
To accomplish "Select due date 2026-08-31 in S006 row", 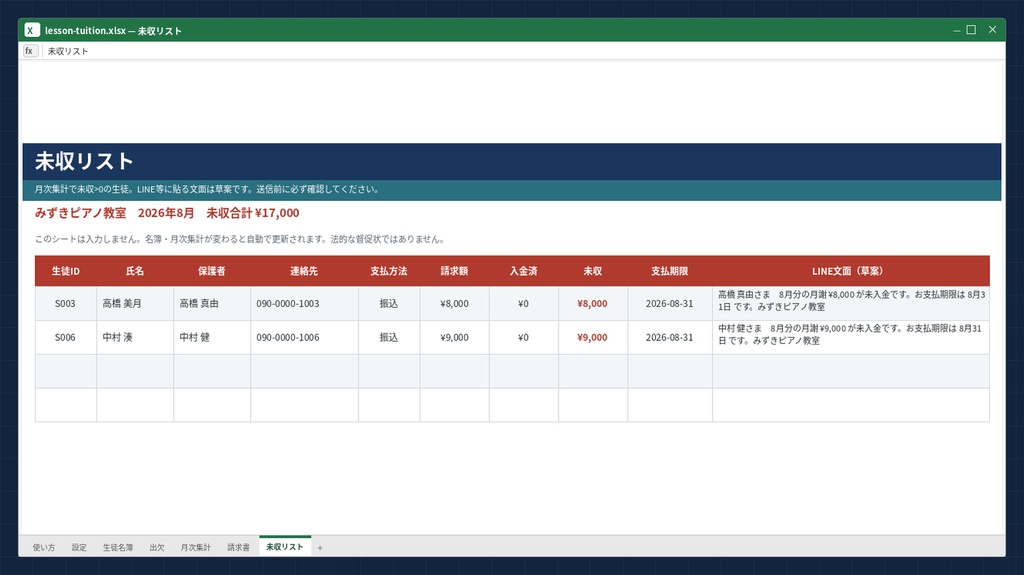I will pyautogui.click(x=669, y=337).
